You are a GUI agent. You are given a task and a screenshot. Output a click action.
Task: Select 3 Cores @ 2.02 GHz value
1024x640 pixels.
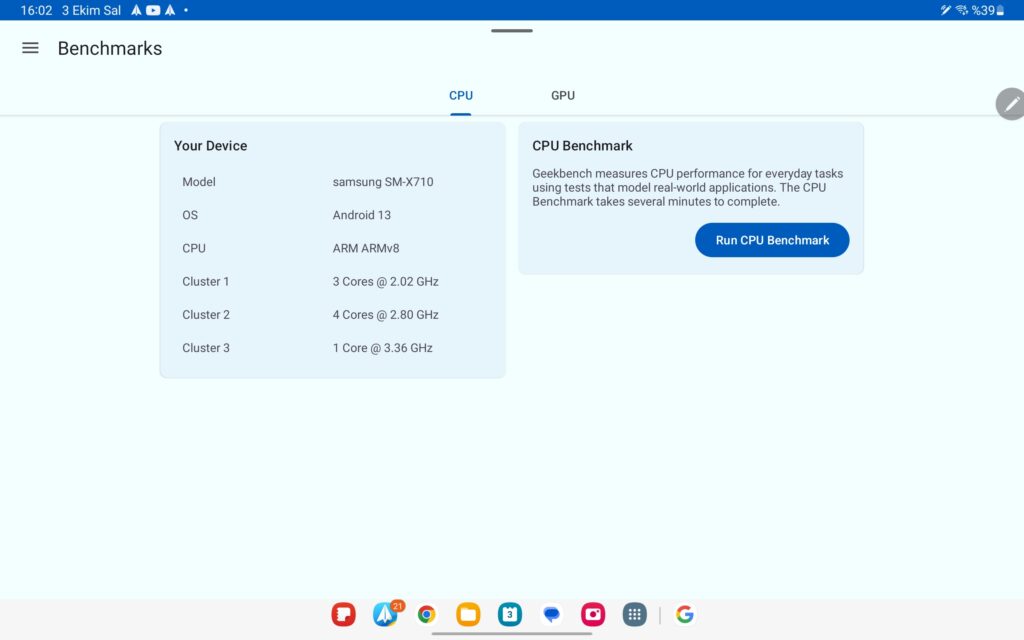point(385,281)
